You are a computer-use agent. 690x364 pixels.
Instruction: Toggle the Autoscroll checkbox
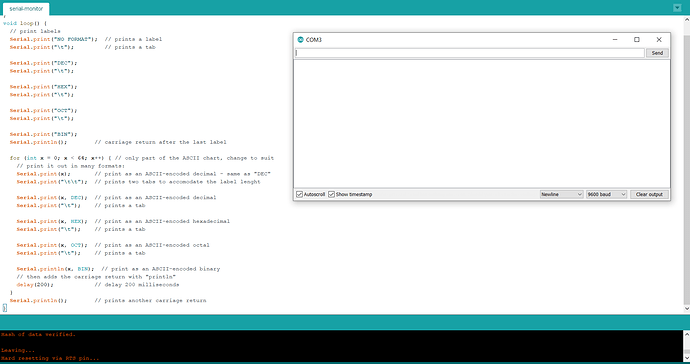point(300,194)
